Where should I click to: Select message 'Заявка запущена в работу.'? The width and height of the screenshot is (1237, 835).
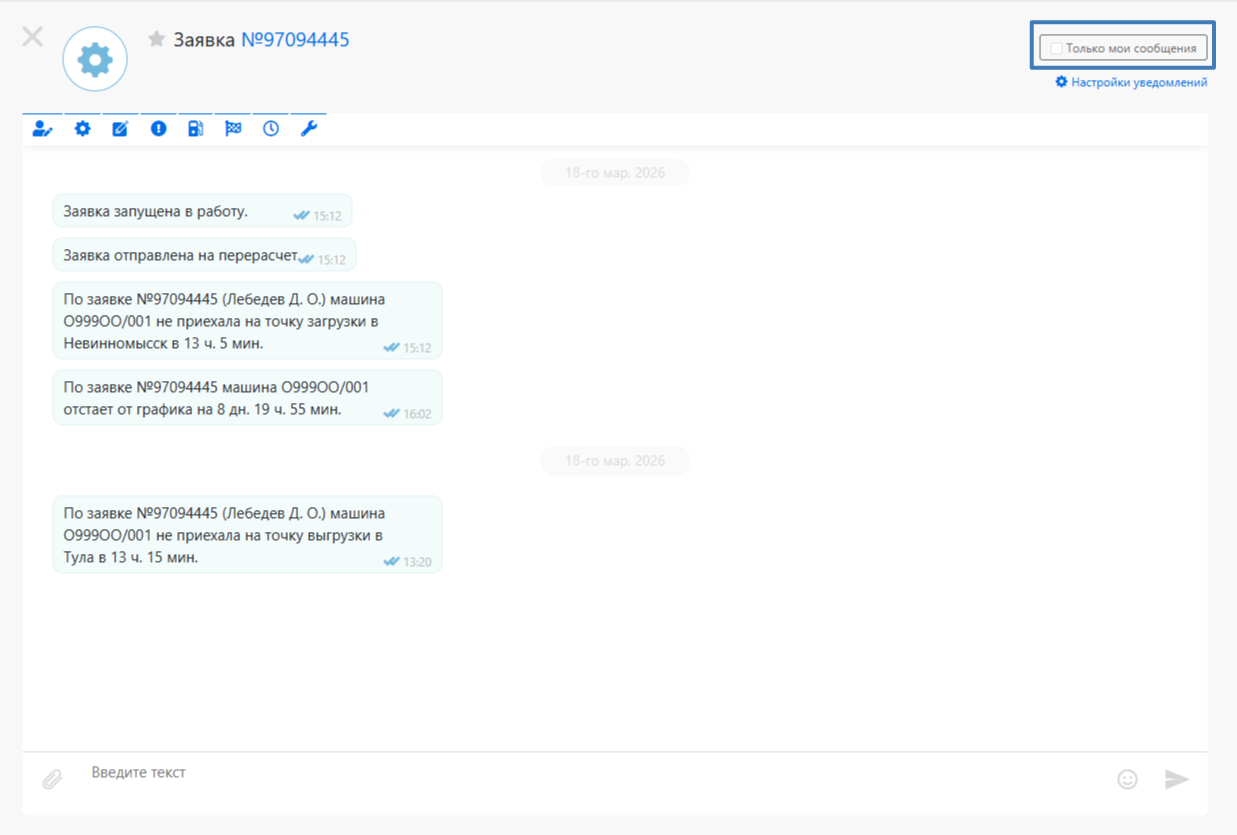202,211
